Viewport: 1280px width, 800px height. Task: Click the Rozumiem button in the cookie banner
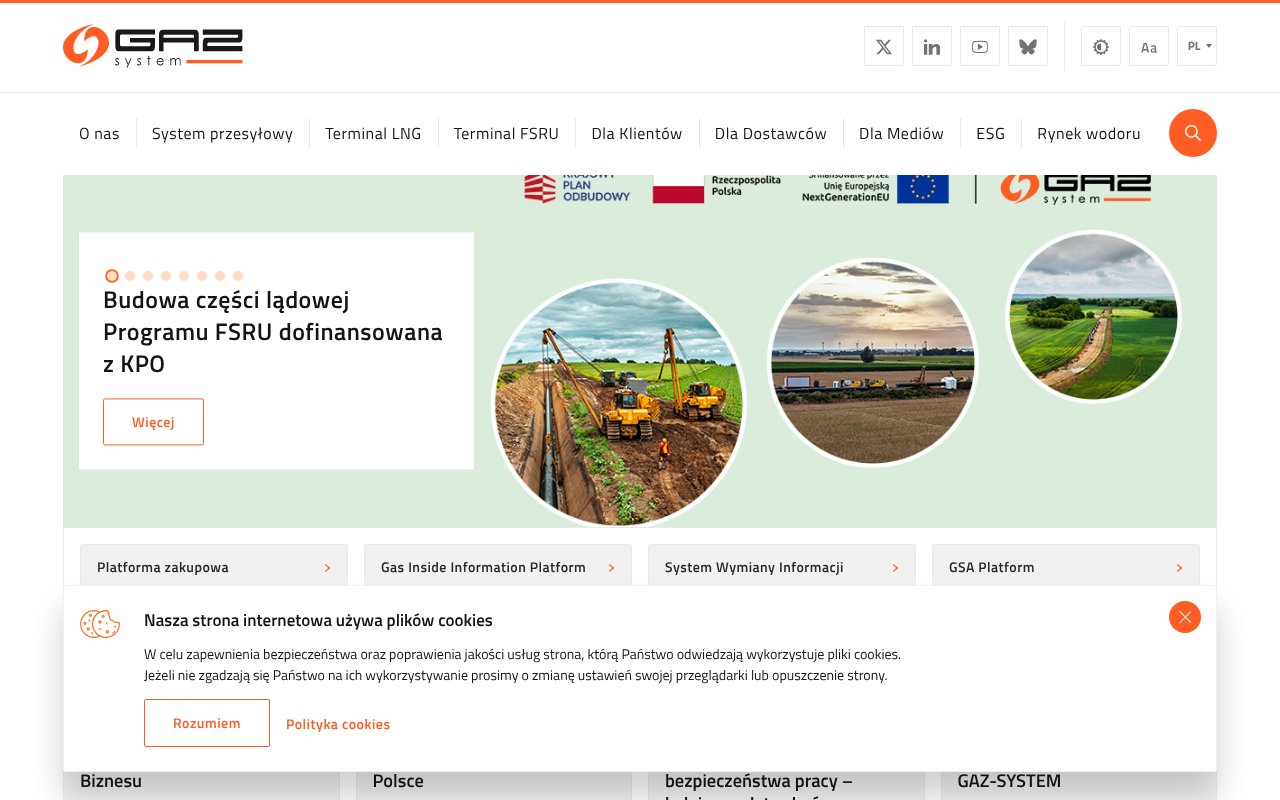207,722
